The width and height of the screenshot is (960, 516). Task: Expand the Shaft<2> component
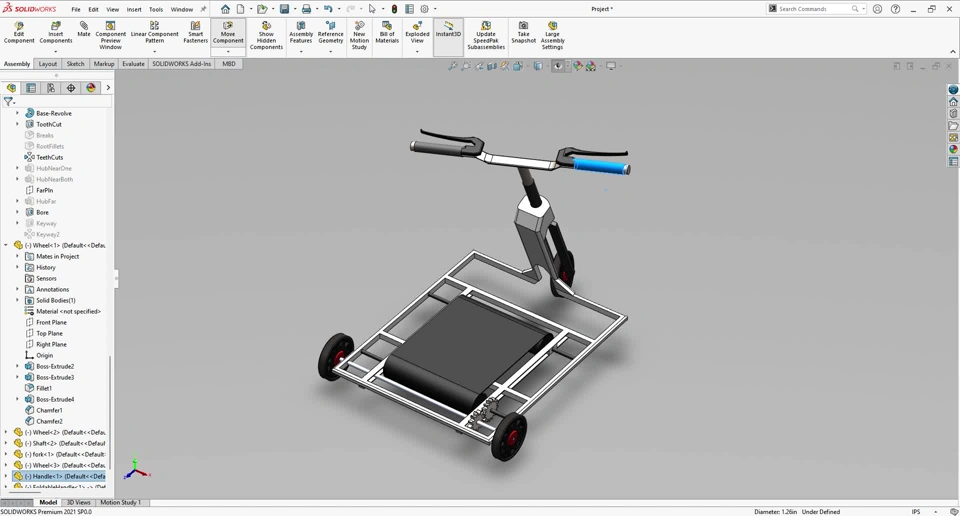click(6, 443)
